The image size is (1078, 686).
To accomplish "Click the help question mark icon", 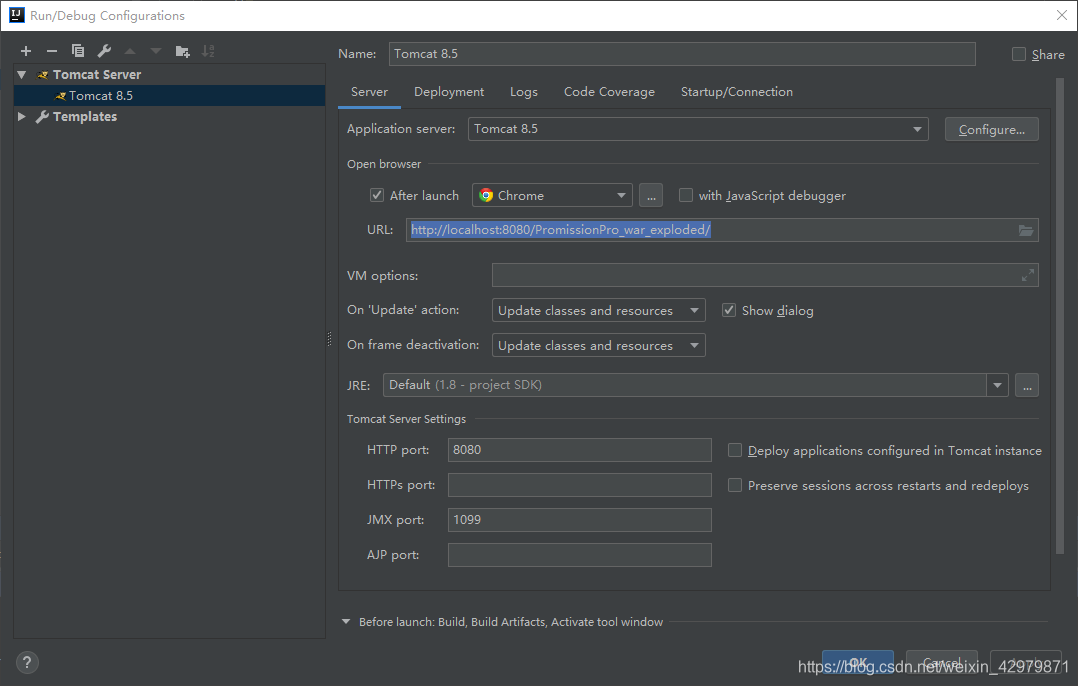I will coord(27,663).
